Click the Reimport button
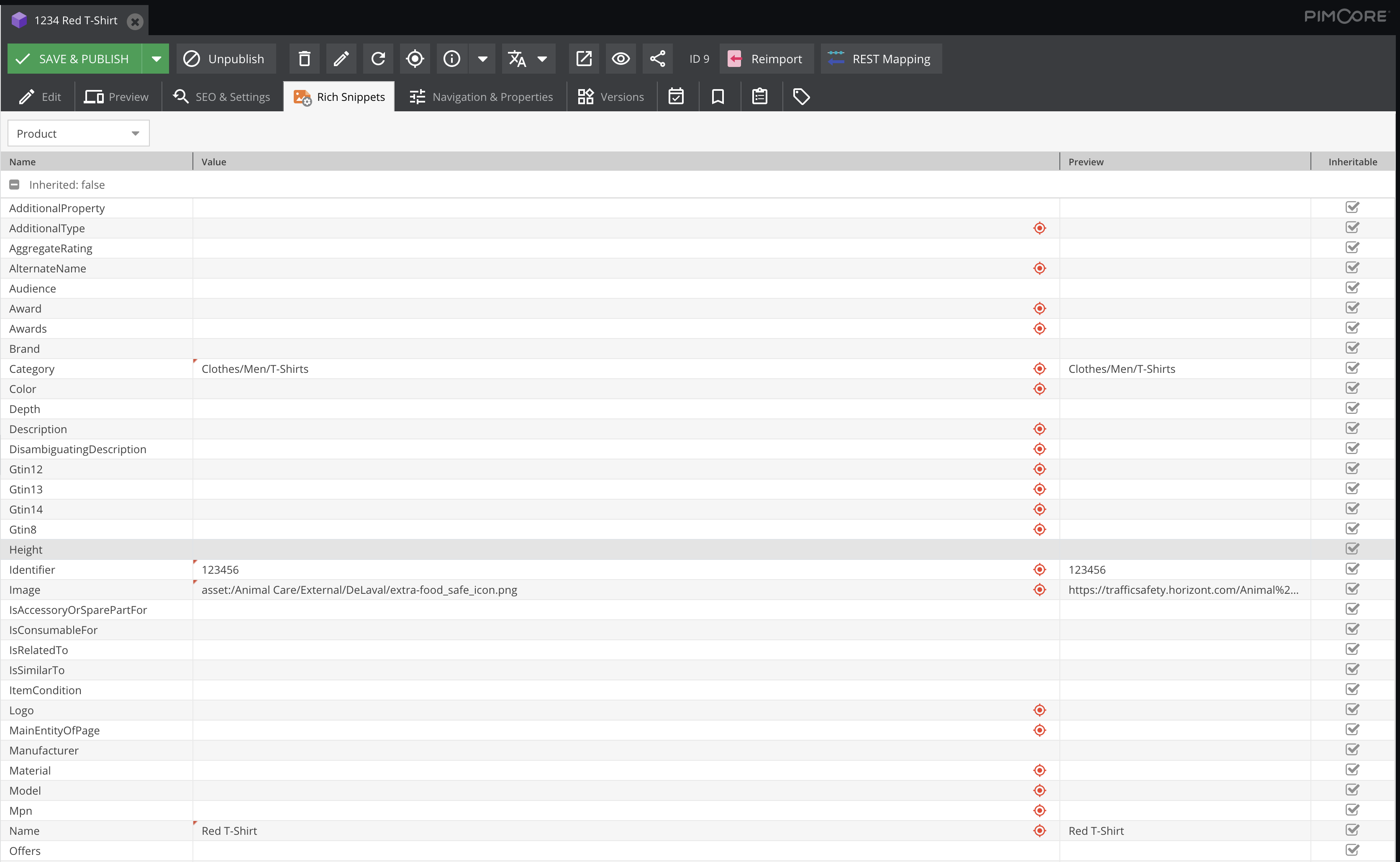1400x862 pixels. pyautogui.click(x=766, y=59)
